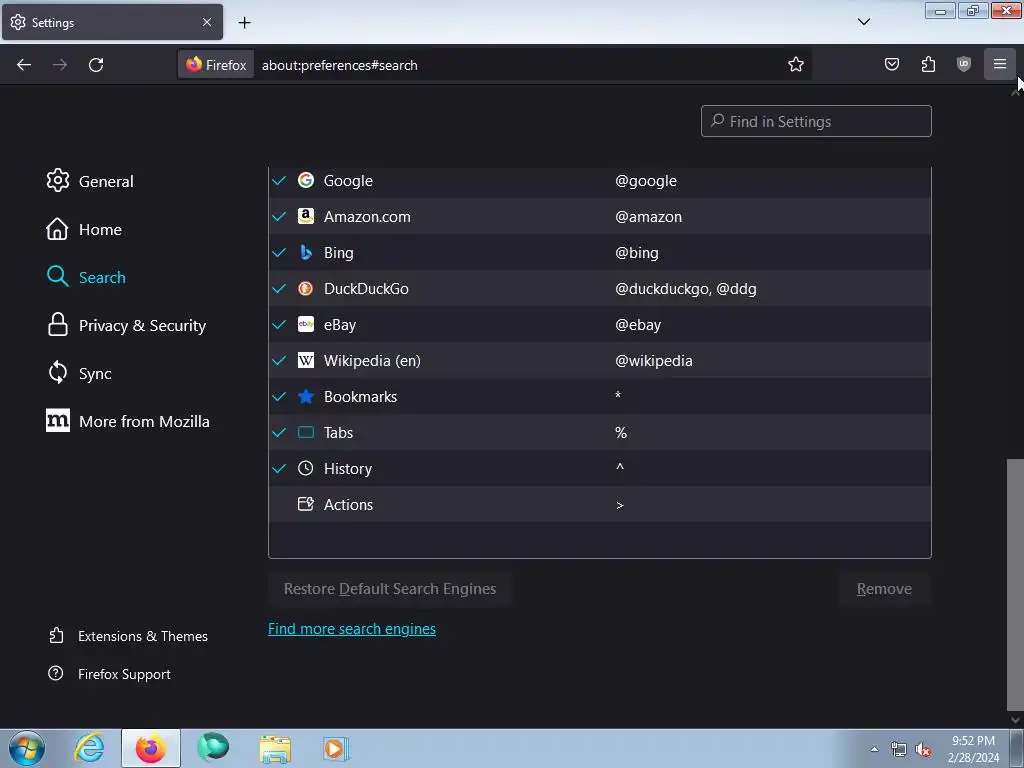Viewport: 1024px width, 768px height.
Task: Click the settings page vertical scrollbar thumb
Action: coord(1015,584)
